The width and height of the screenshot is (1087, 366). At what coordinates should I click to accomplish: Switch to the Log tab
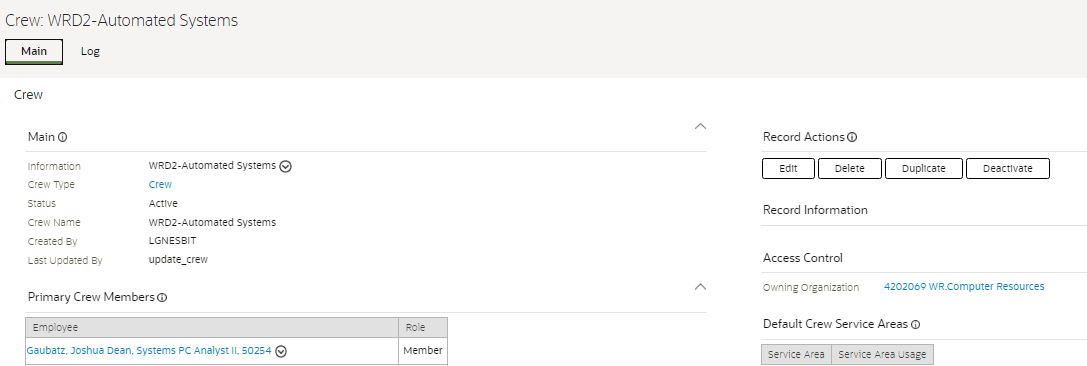[90, 51]
